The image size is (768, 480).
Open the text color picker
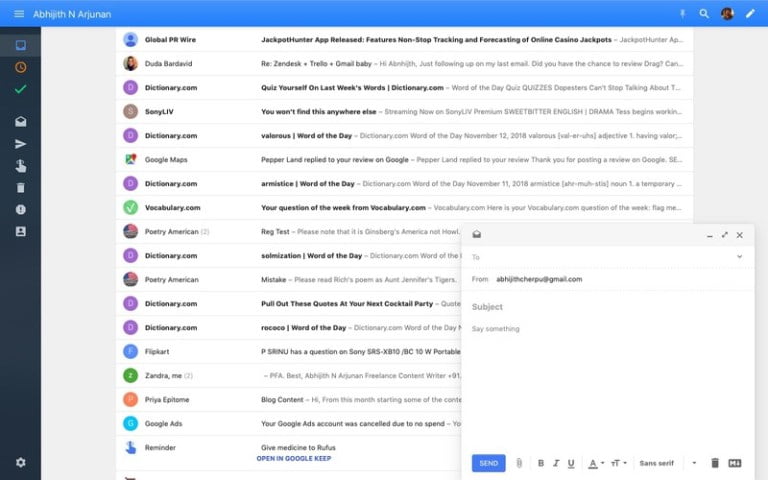point(595,463)
